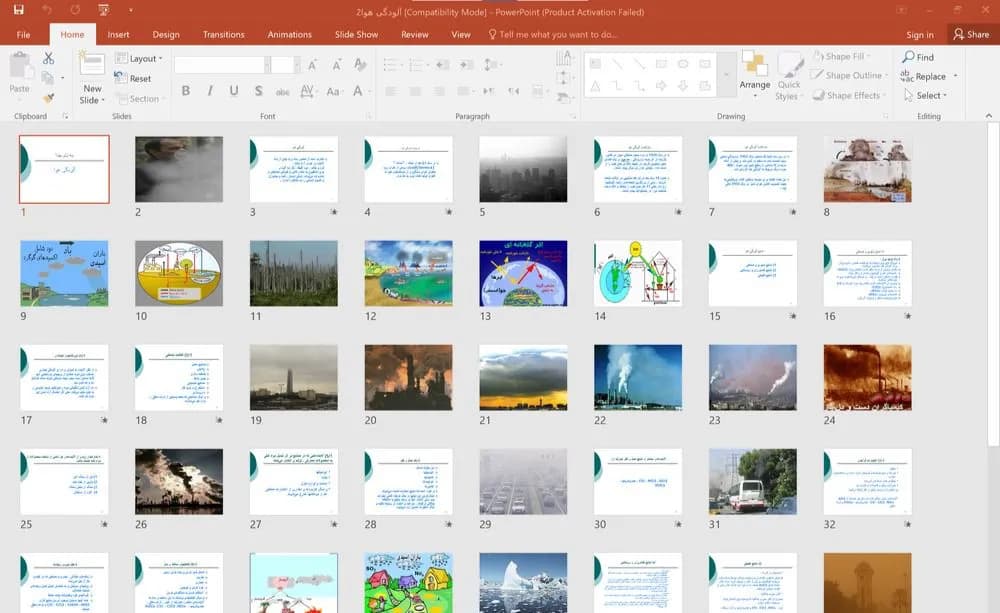Apply text shadow with the S icon
This screenshot has height=613, width=1000.
tap(258, 91)
